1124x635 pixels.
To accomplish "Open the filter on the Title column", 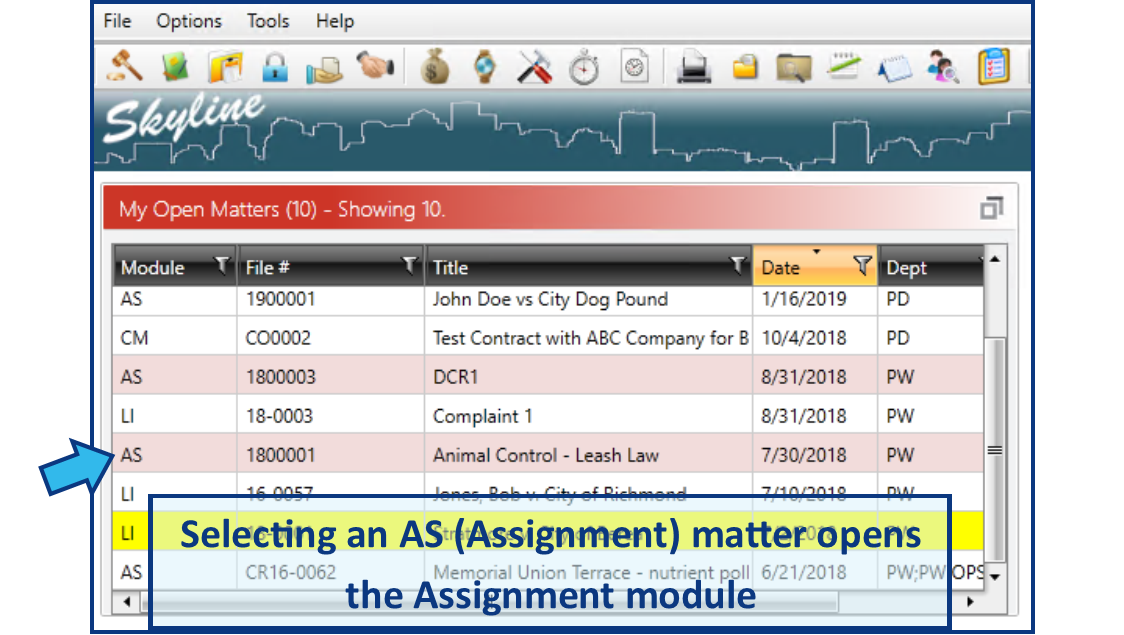I will [738, 266].
